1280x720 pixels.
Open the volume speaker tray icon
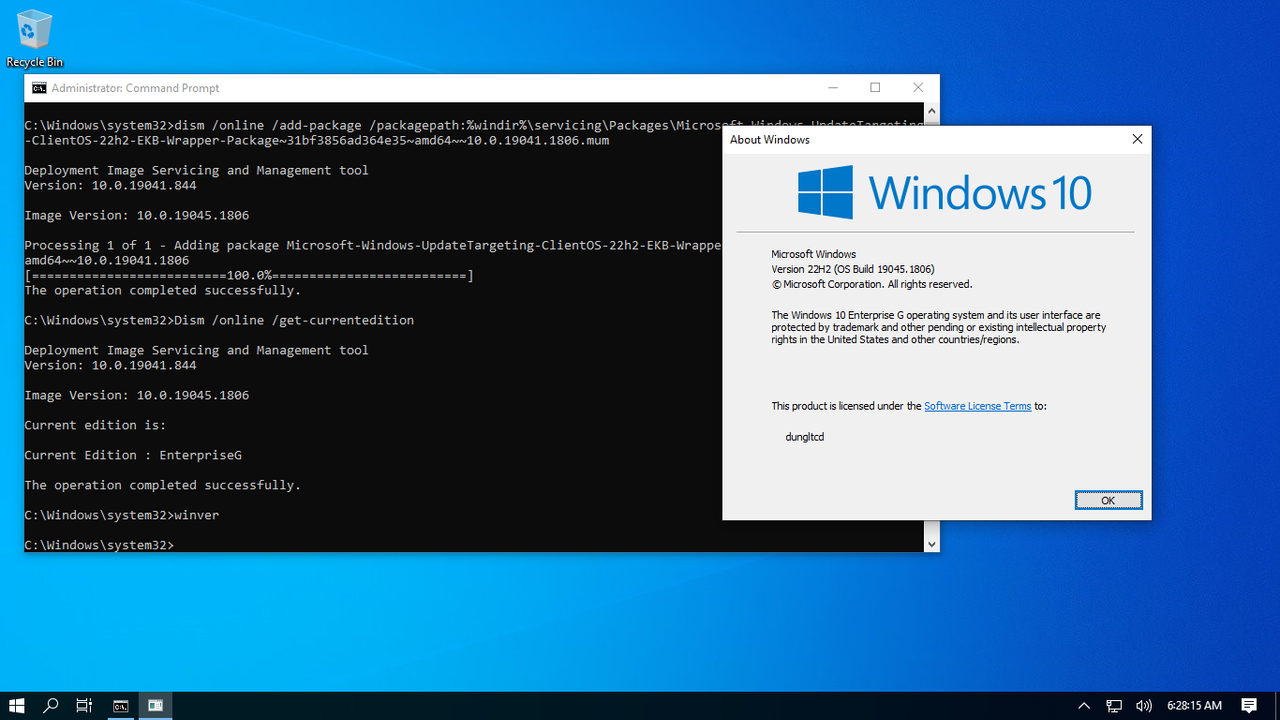tap(1144, 705)
